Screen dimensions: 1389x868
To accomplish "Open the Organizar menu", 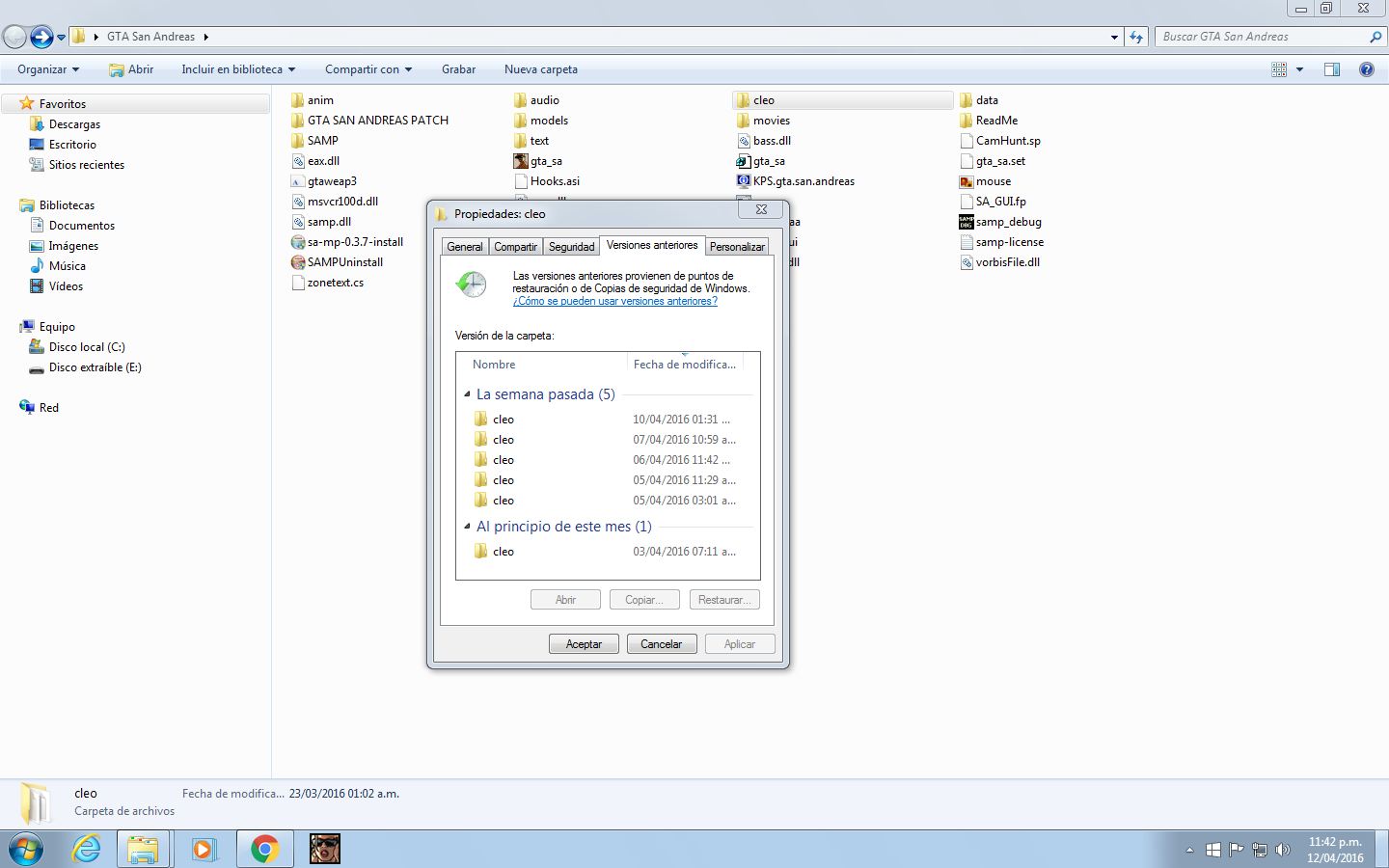I will (48, 69).
